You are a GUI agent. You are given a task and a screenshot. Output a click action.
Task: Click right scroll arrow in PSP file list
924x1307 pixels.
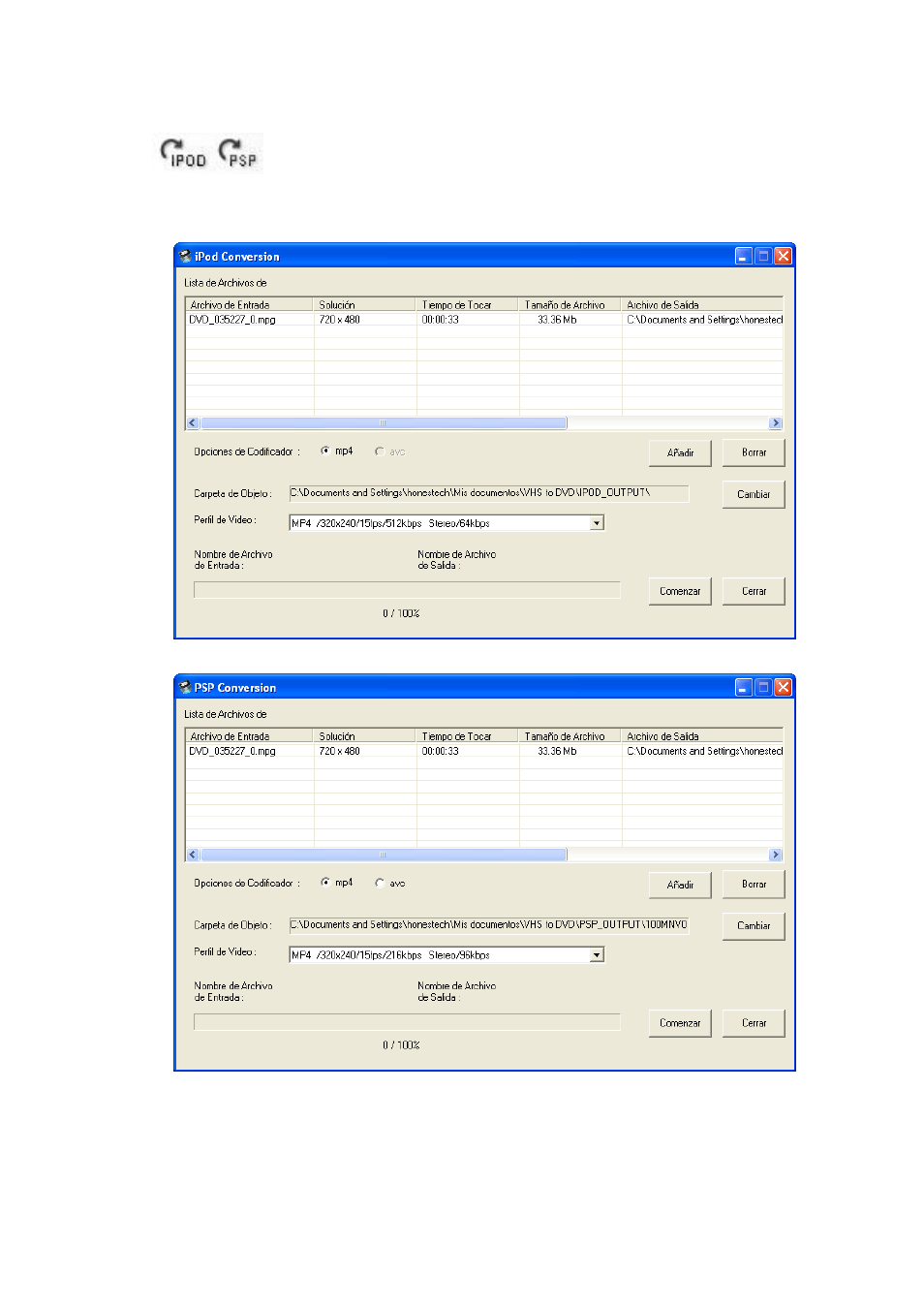(775, 855)
